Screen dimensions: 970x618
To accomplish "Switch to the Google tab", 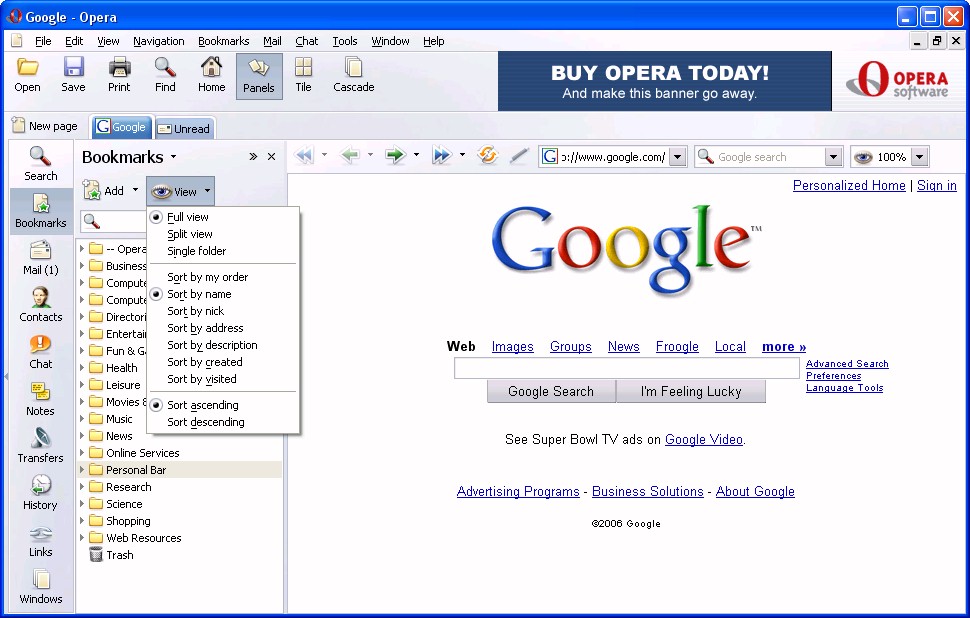I will (122, 127).
